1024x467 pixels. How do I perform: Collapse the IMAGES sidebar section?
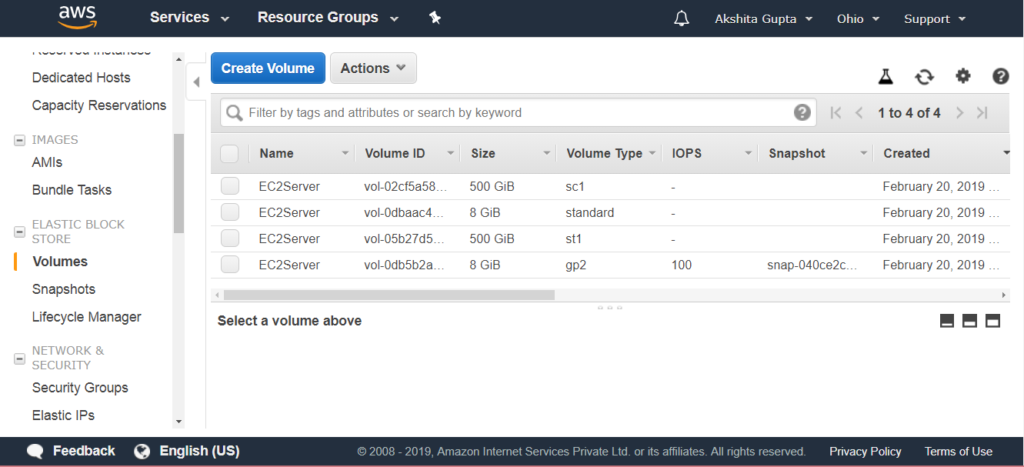(x=20, y=140)
